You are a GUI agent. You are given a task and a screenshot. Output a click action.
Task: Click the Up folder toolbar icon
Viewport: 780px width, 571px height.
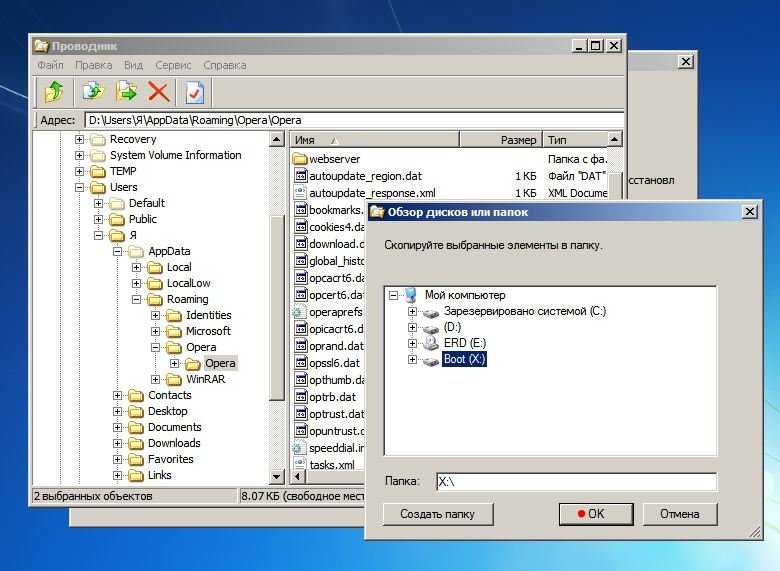coord(54,92)
